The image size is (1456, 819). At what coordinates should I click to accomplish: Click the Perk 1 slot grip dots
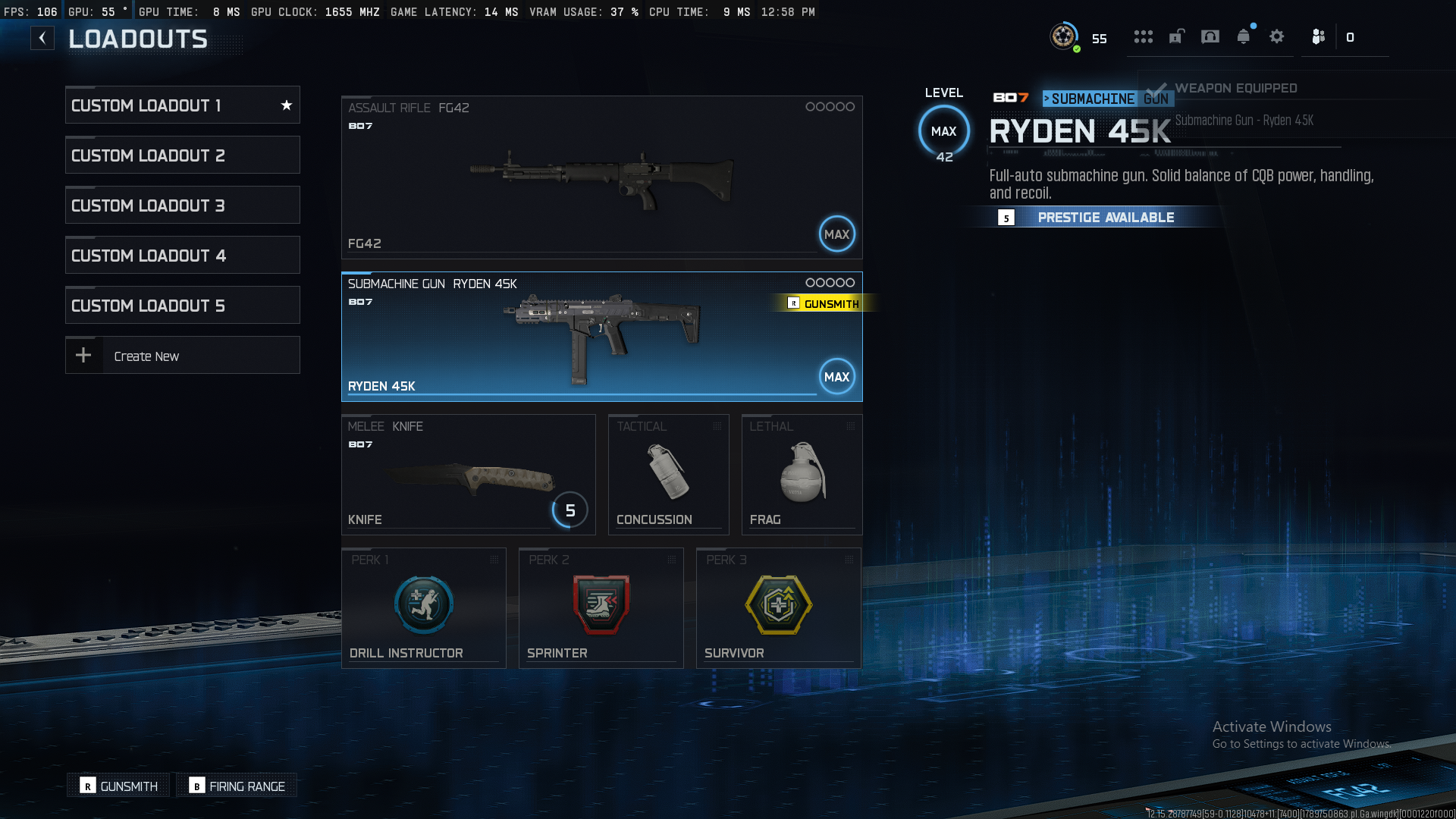coord(494,560)
